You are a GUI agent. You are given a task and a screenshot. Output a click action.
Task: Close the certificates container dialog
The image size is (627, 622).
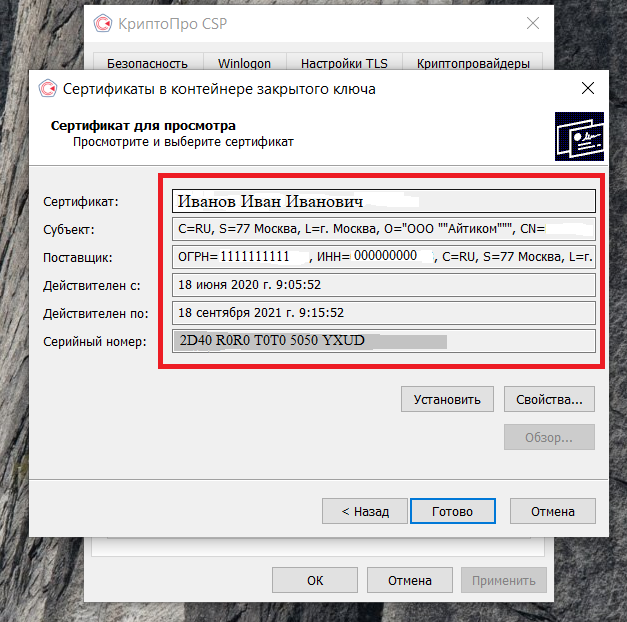[587, 88]
